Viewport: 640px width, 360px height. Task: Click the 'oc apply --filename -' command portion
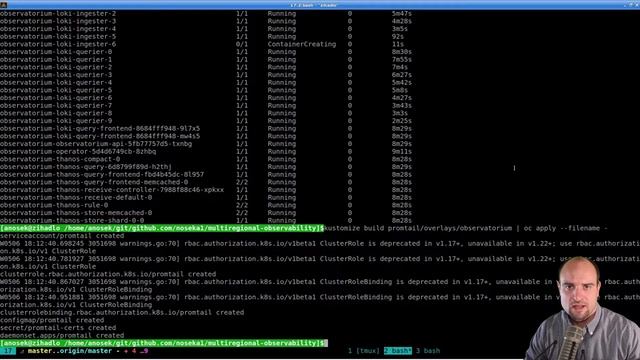tap(566, 228)
